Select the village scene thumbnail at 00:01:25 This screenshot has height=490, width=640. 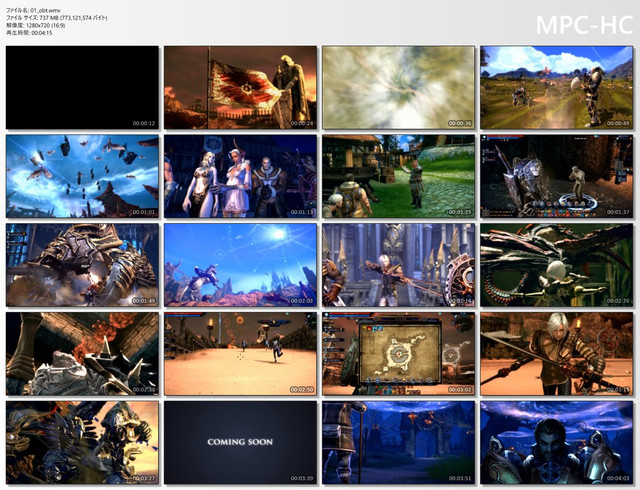coord(398,176)
